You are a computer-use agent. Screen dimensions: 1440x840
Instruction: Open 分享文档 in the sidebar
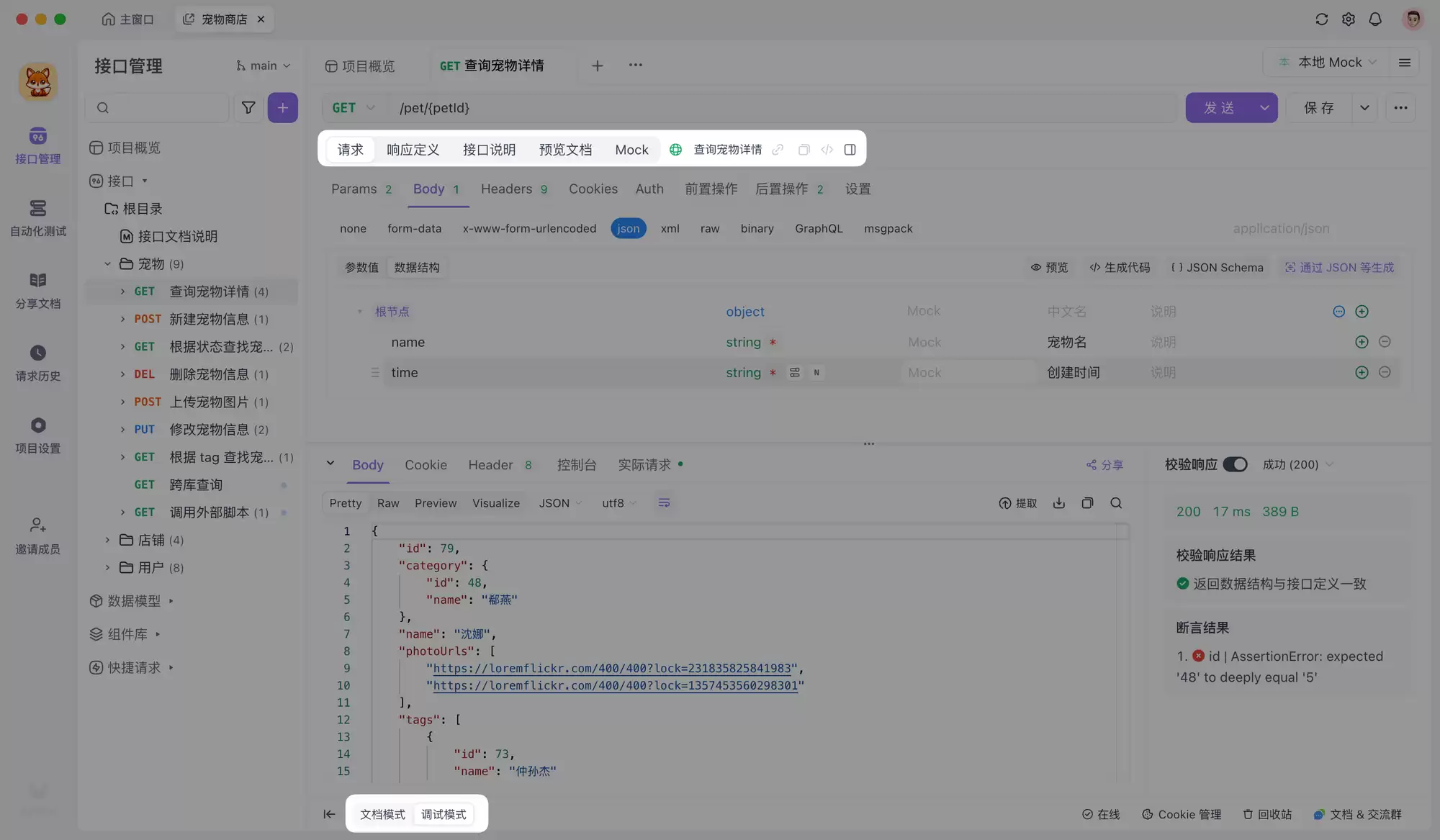click(x=38, y=291)
